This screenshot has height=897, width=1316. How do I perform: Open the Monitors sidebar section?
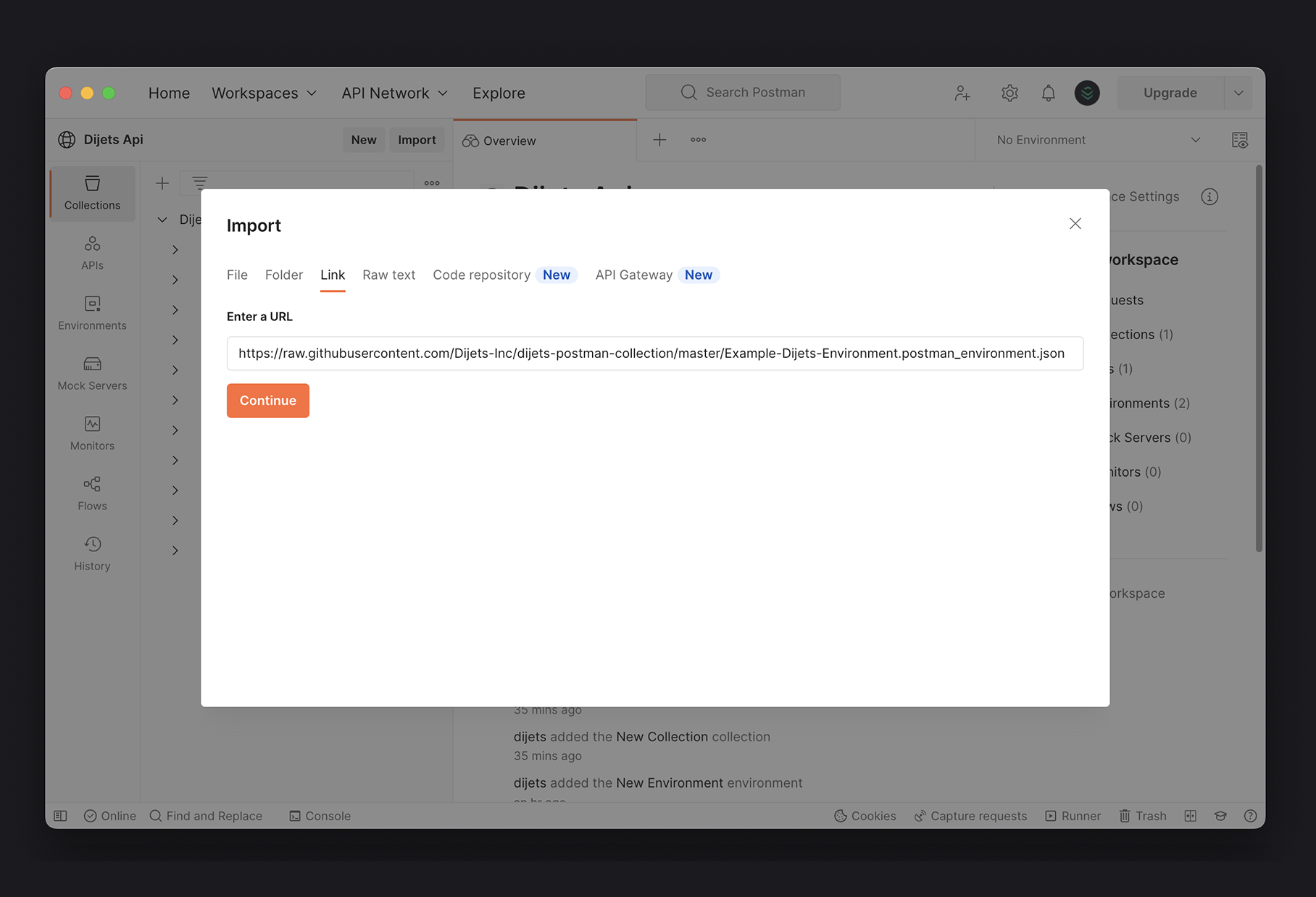coord(92,433)
